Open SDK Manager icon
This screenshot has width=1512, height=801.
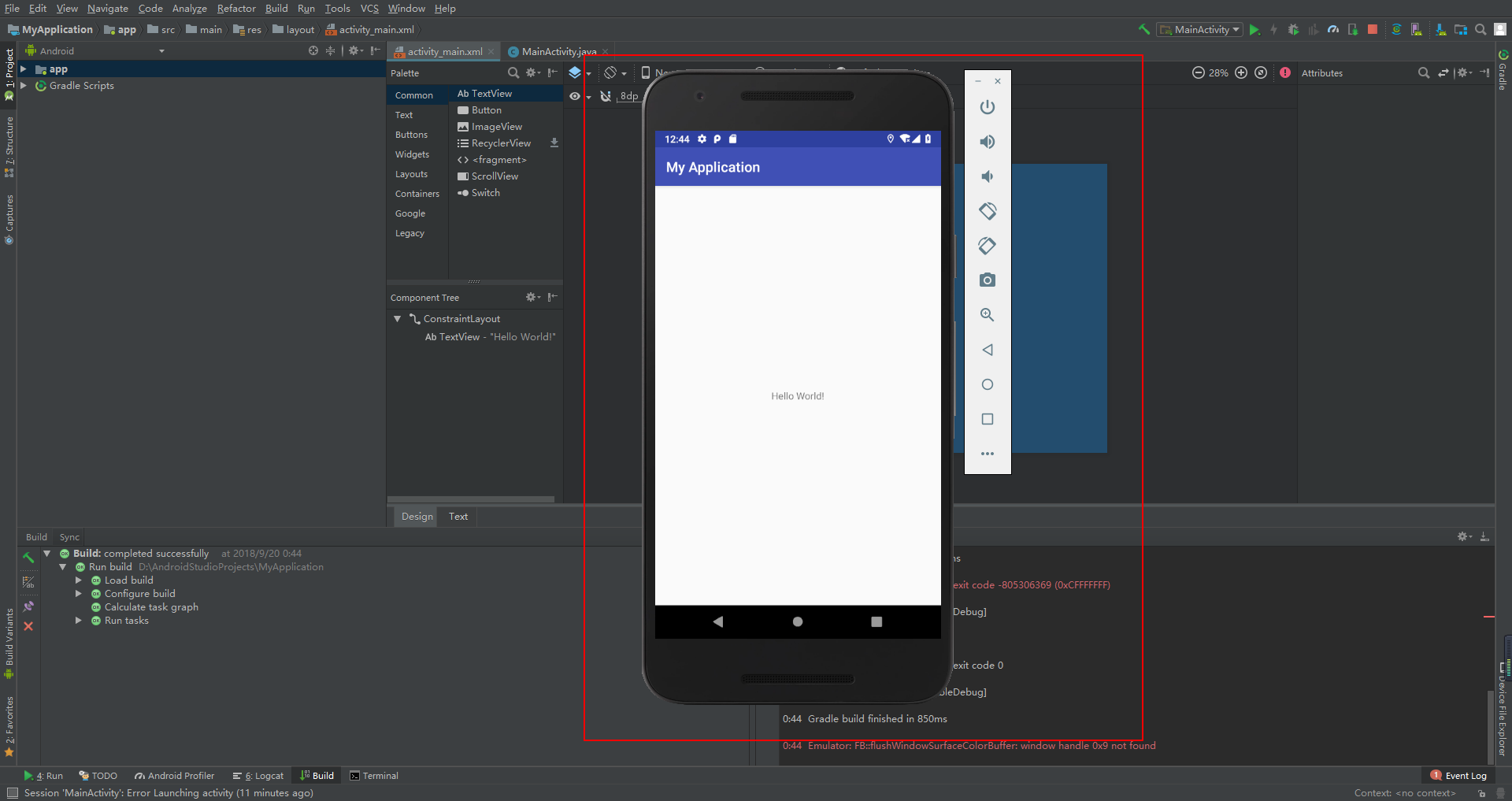[x=1440, y=29]
